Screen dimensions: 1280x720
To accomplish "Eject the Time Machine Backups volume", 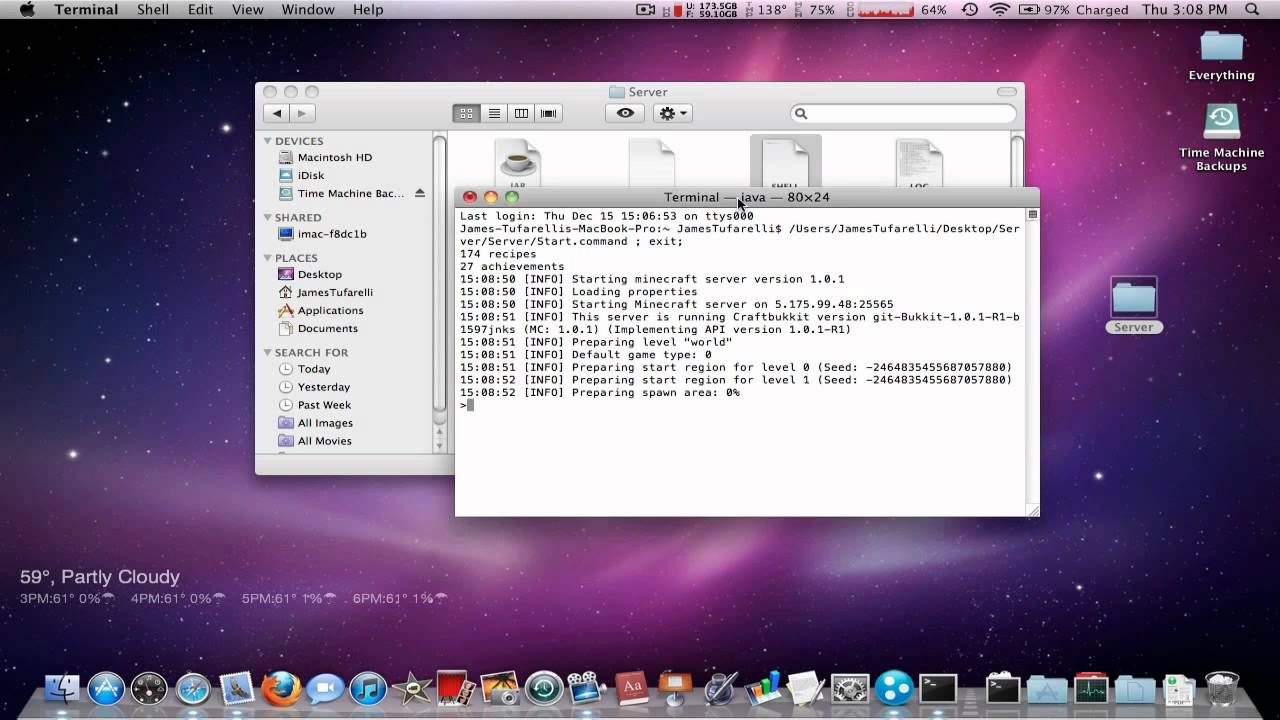I will pos(420,193).
